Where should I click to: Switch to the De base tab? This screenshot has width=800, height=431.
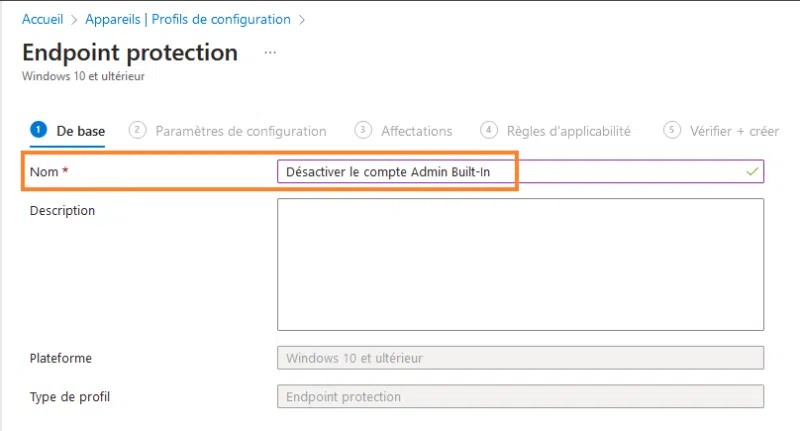pos(80,131)
